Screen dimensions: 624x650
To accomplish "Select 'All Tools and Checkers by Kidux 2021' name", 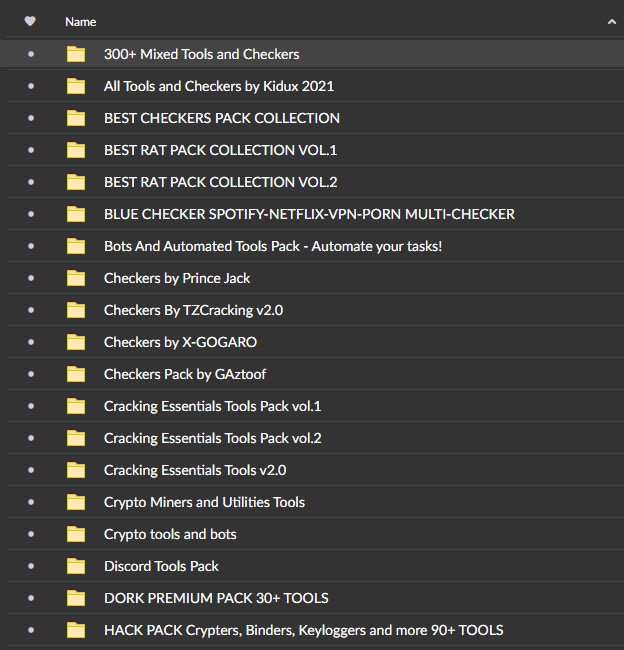I will (x=219, y=86).
